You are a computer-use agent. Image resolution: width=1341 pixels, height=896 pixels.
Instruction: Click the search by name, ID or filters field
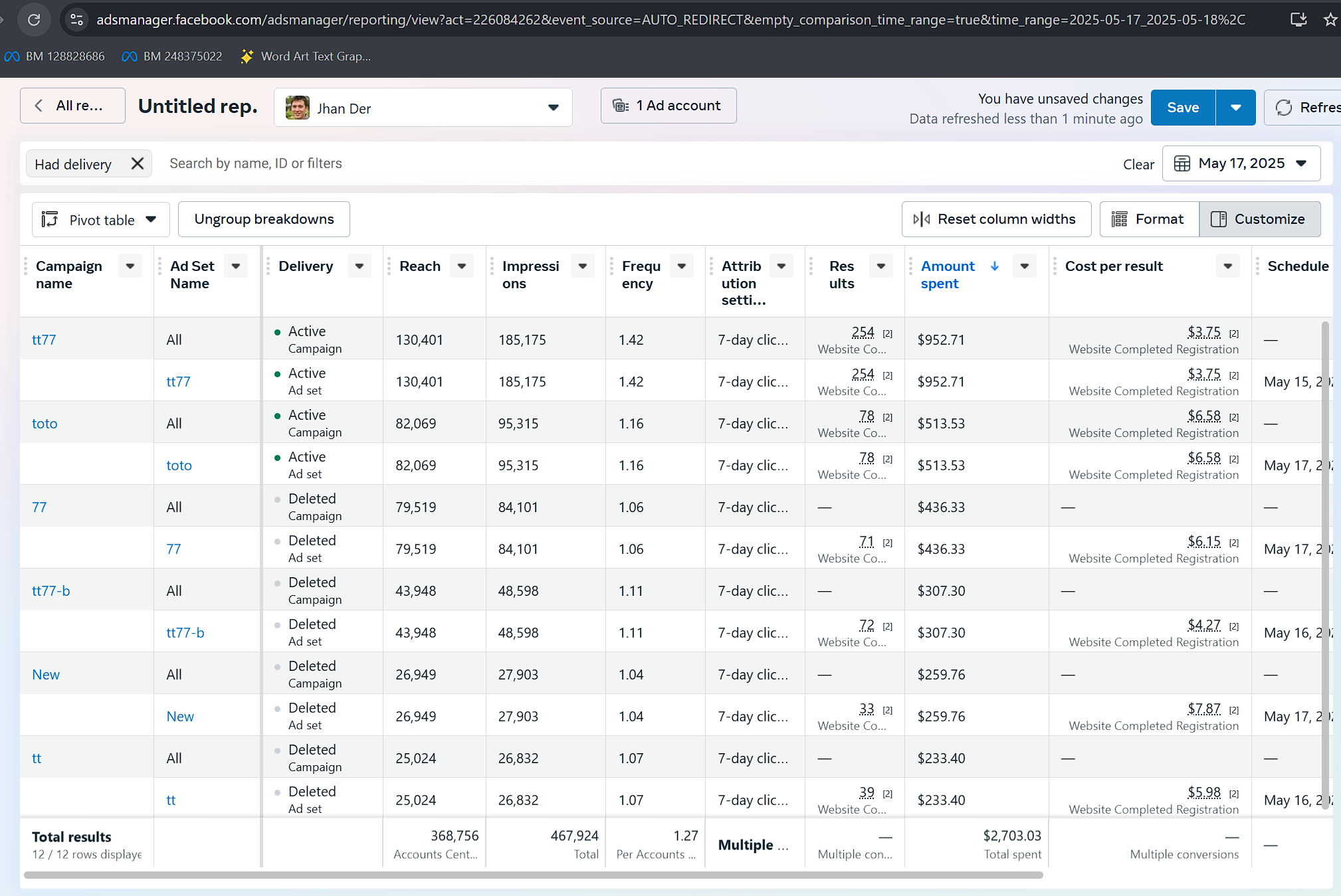(x=255, y=163)
